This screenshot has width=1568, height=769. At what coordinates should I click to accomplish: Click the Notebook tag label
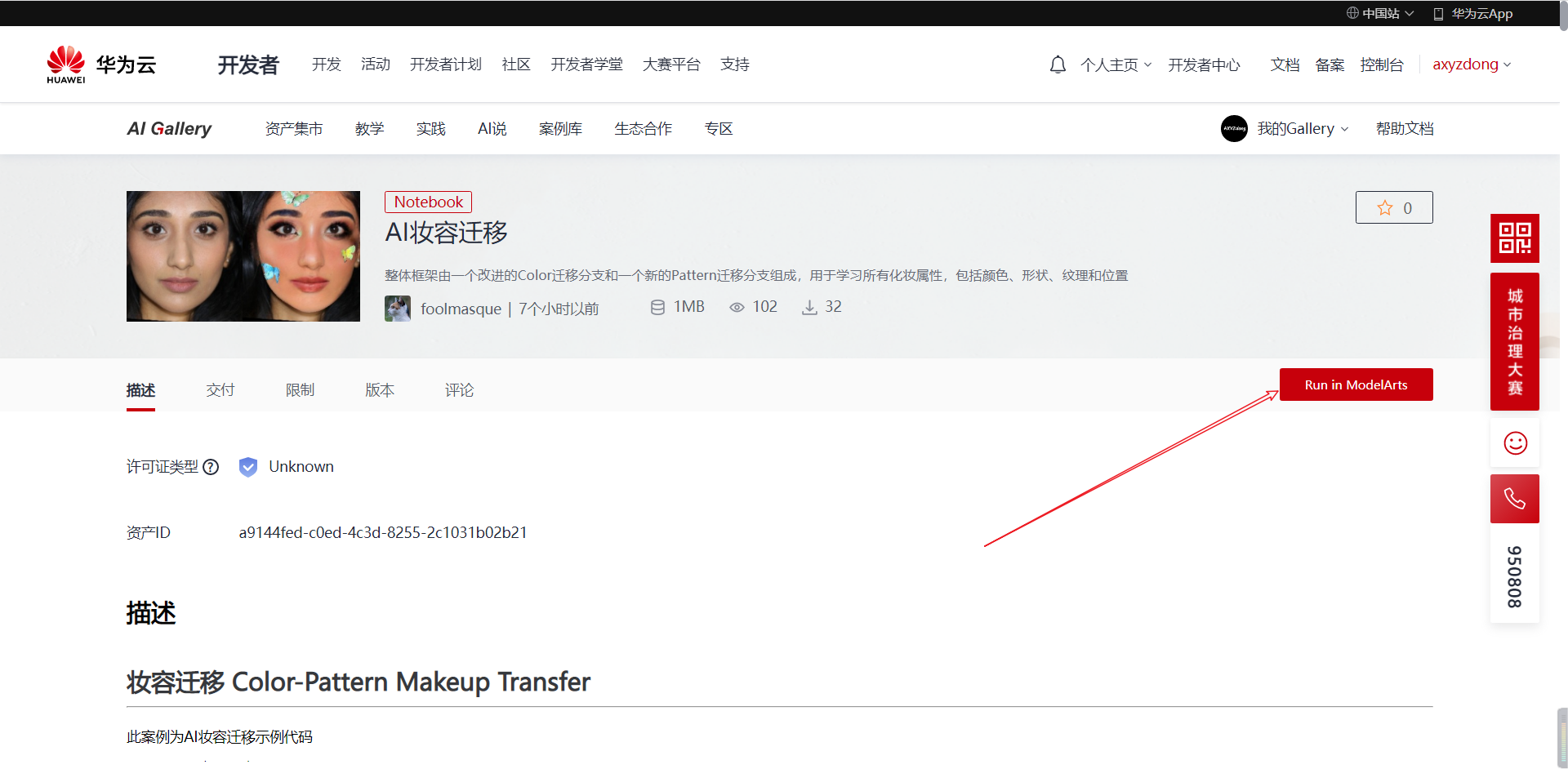point(428,202)
